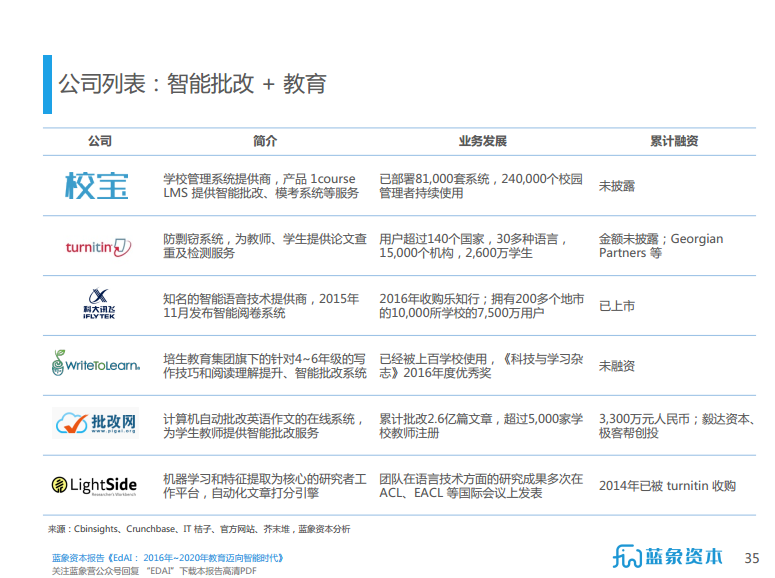This screenshot has height=578, width=775.
Task: Select the 3,300万元人民币 funding cell
Action: pyautogui.click(x=677, y=426)
